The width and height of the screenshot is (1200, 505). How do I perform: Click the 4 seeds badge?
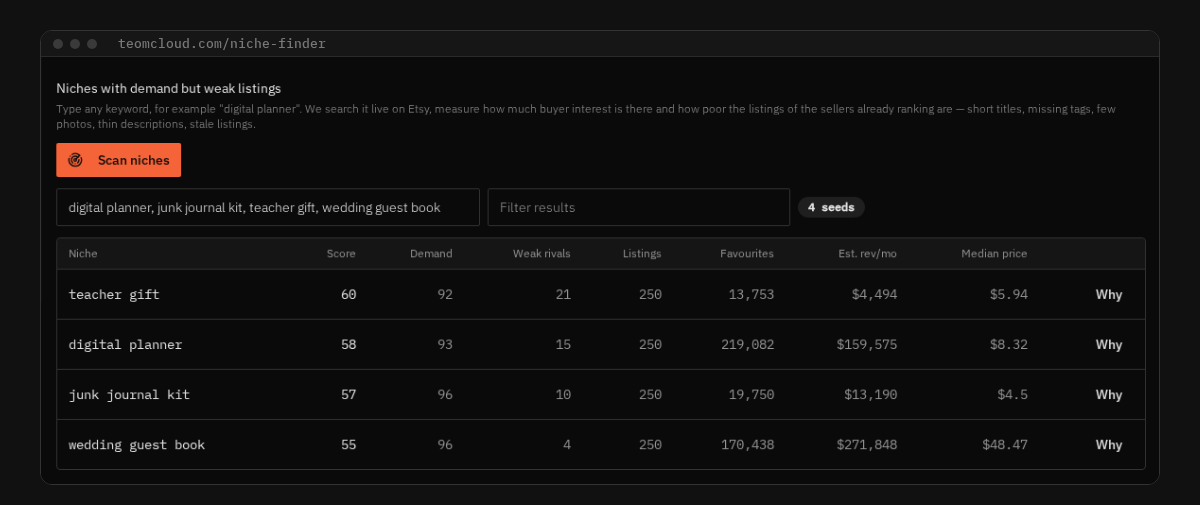(831, 207)
